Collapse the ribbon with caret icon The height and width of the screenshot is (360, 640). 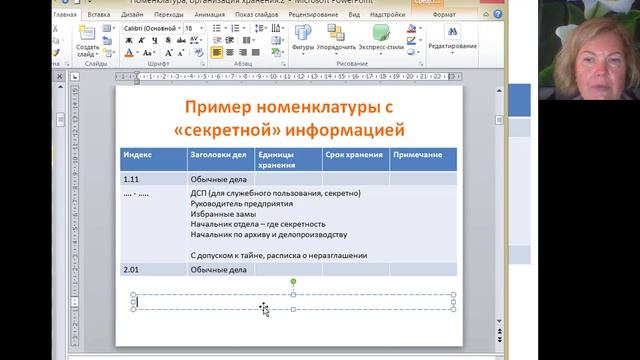(486, 14)
